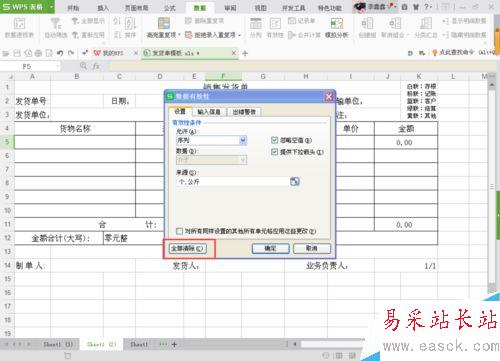Close the data validation dialog
The width and height of the screenshot is (500, 361).
329,96
